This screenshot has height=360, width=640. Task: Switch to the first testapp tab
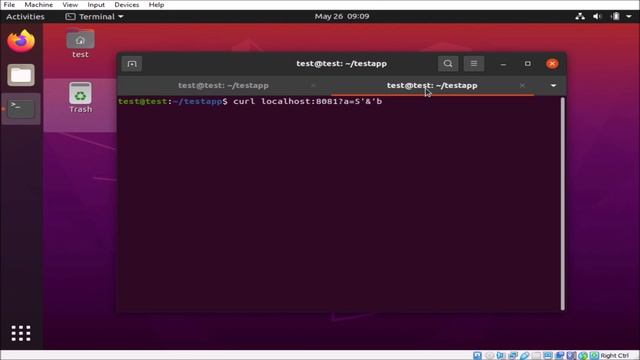coord(223,85)
